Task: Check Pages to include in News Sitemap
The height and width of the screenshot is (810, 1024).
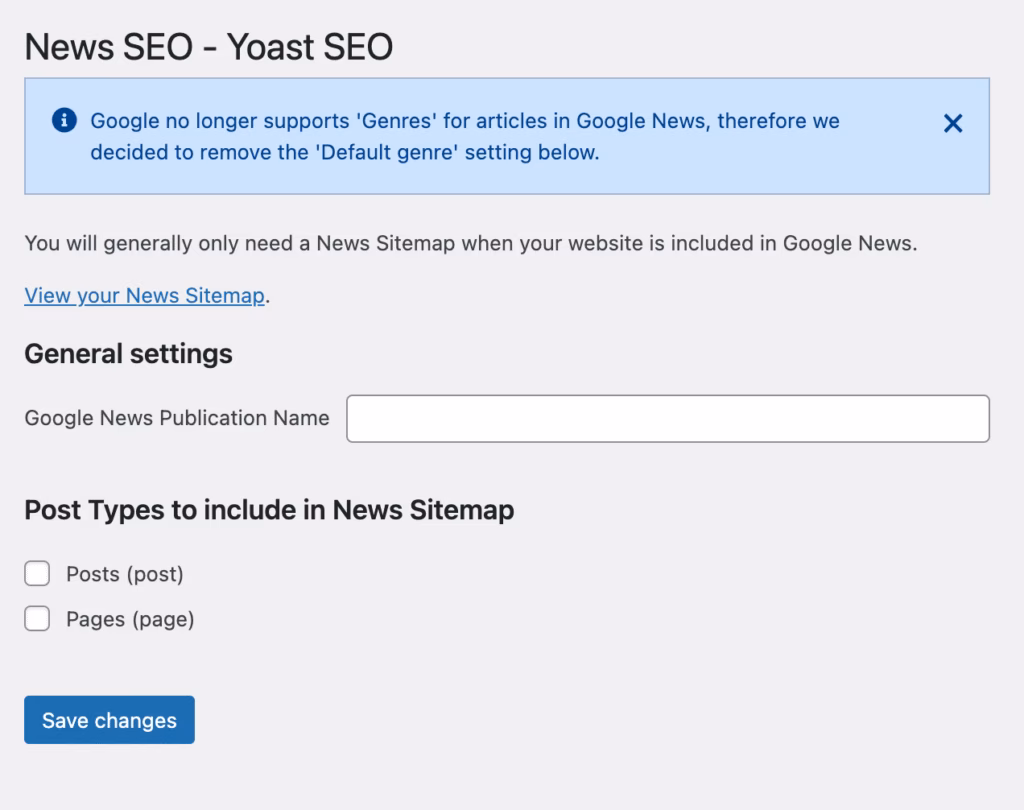Action: pyautogui.click(x=37, y=618)
